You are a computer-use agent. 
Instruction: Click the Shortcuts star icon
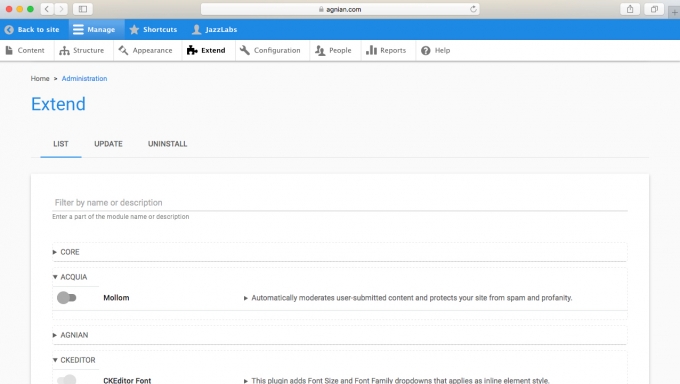click(134, 30)
